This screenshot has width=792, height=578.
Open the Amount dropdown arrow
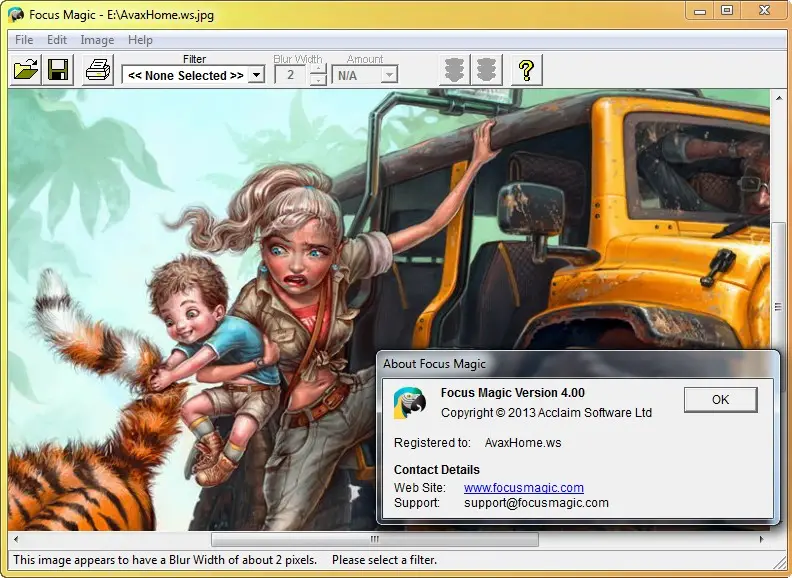[389, 75]
